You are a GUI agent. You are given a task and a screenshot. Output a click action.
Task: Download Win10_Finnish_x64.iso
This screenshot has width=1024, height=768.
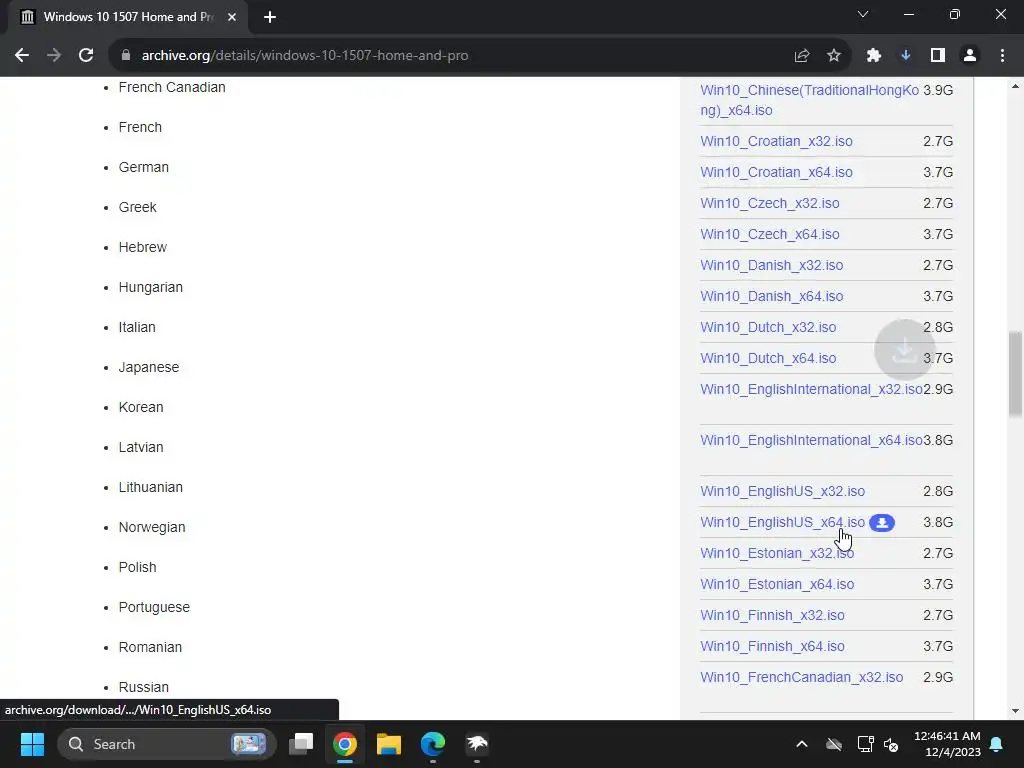pos(773,647)
